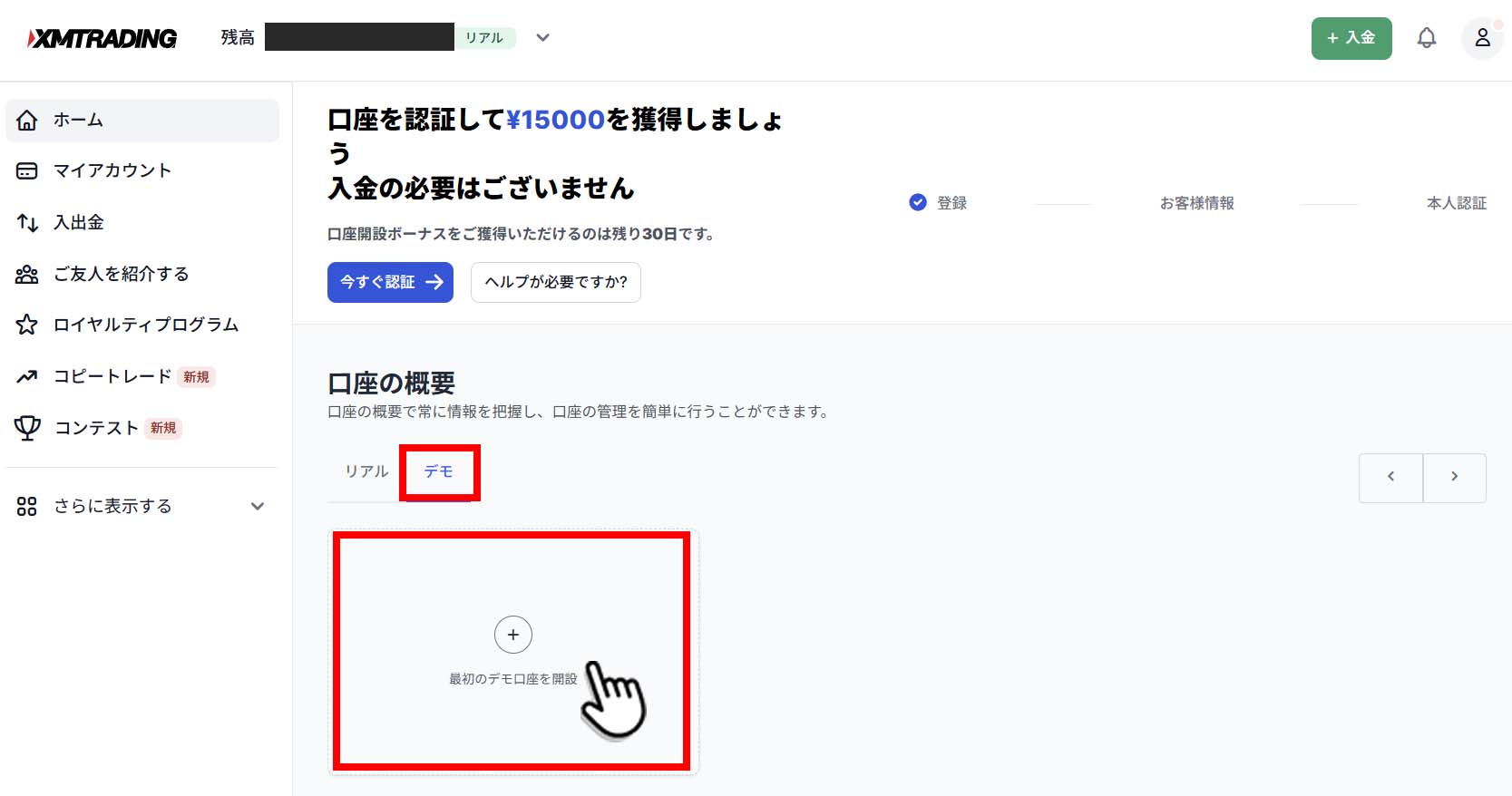
Task: Expand the account balance dropdown chevron
Action: tap(542, 38)
